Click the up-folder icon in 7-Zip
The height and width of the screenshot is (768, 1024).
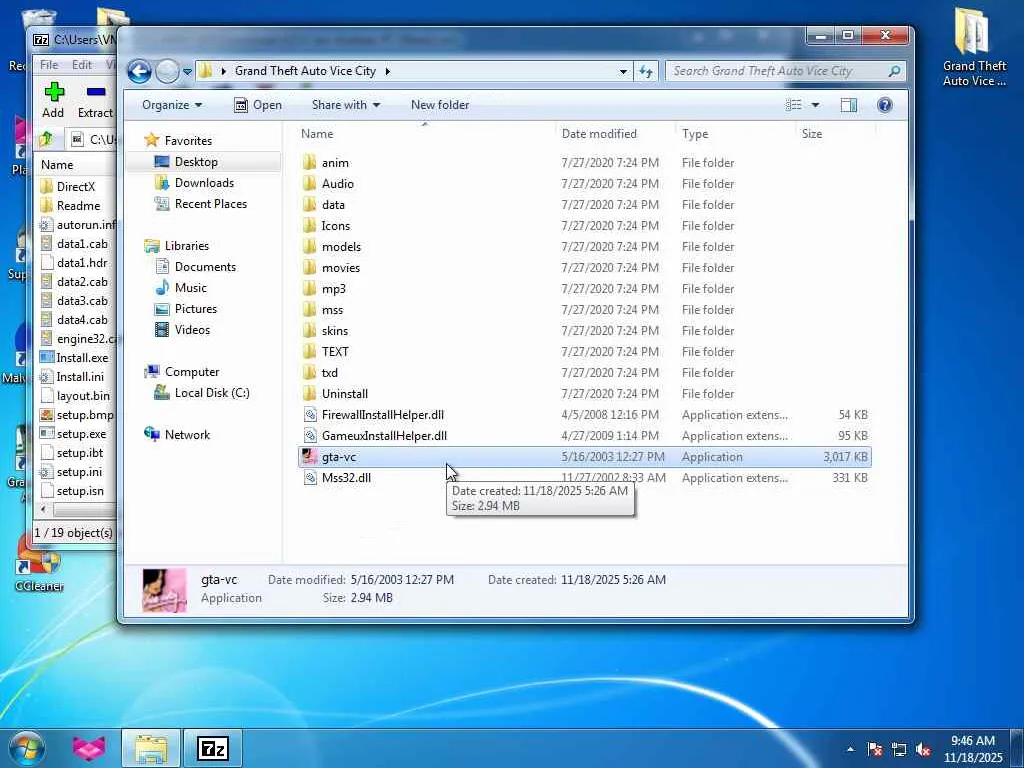click(46, 139)
